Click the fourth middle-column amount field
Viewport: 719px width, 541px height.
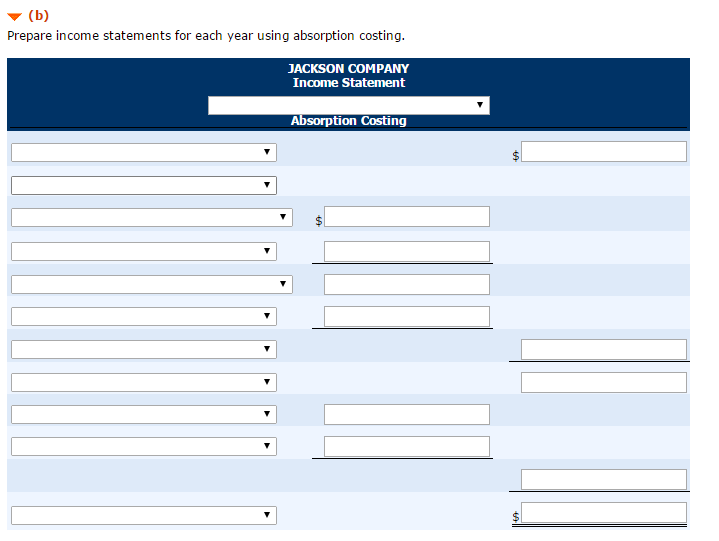pyautogui.click(x=406, y=316)
